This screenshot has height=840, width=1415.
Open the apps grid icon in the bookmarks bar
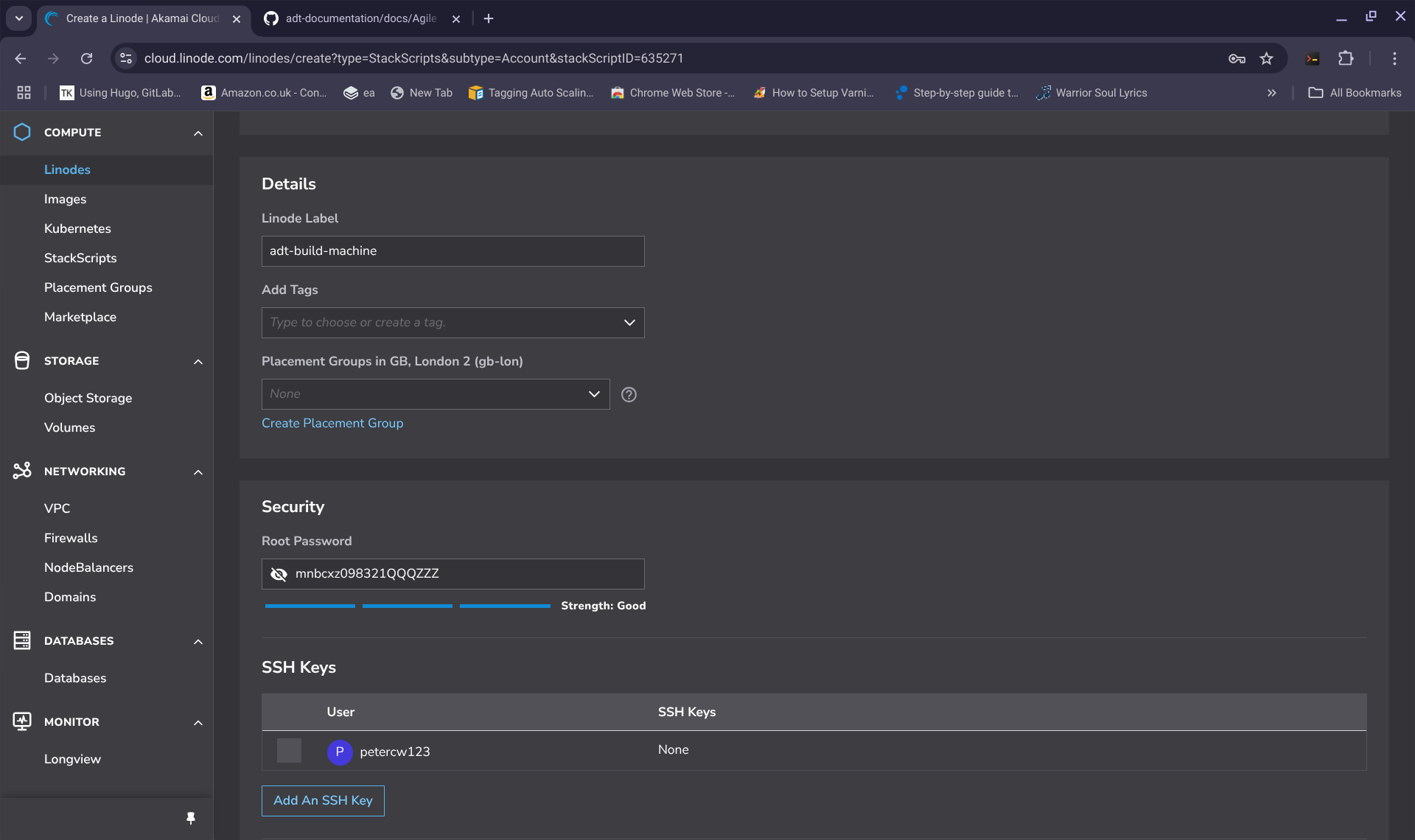pyautogui.click(x=24, y=92)
